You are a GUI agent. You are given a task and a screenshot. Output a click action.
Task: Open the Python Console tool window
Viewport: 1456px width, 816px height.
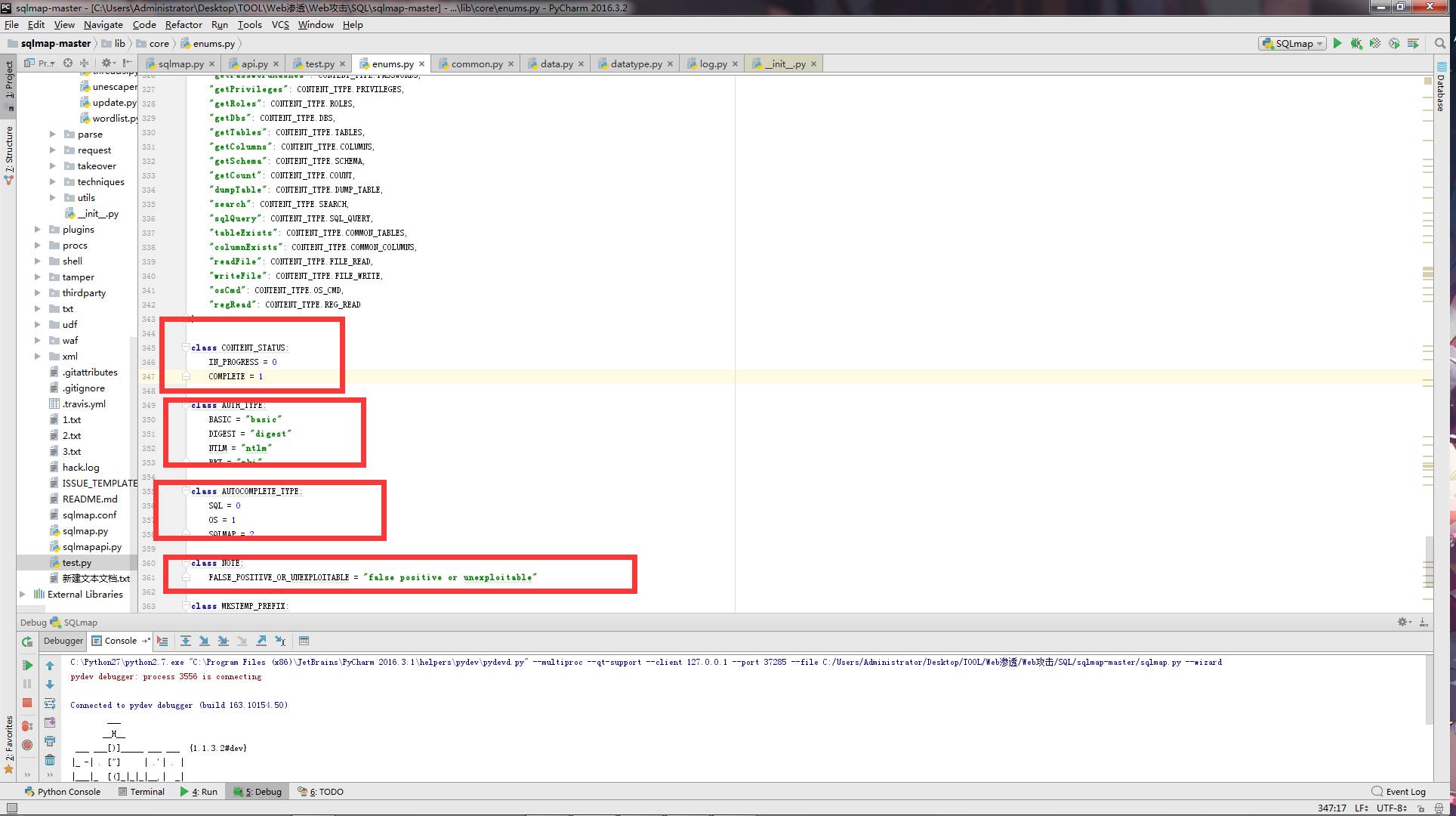click(x=62, y=792)
